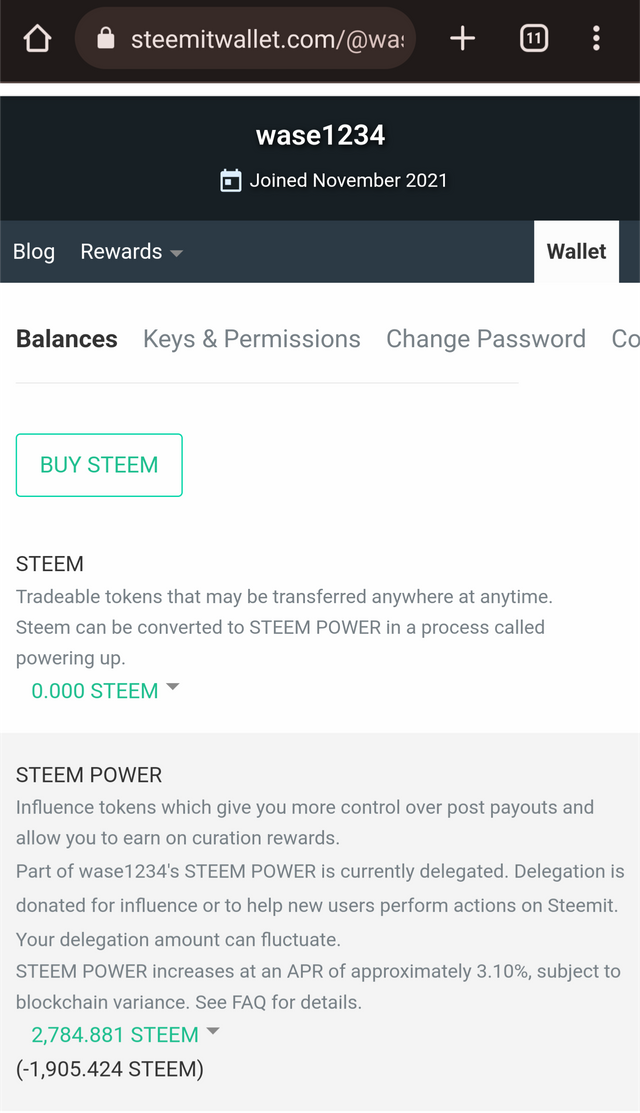The width and height of the screenshot is (640, 1113).
Task: Open the Change Password tab
Action: (486, 339)
